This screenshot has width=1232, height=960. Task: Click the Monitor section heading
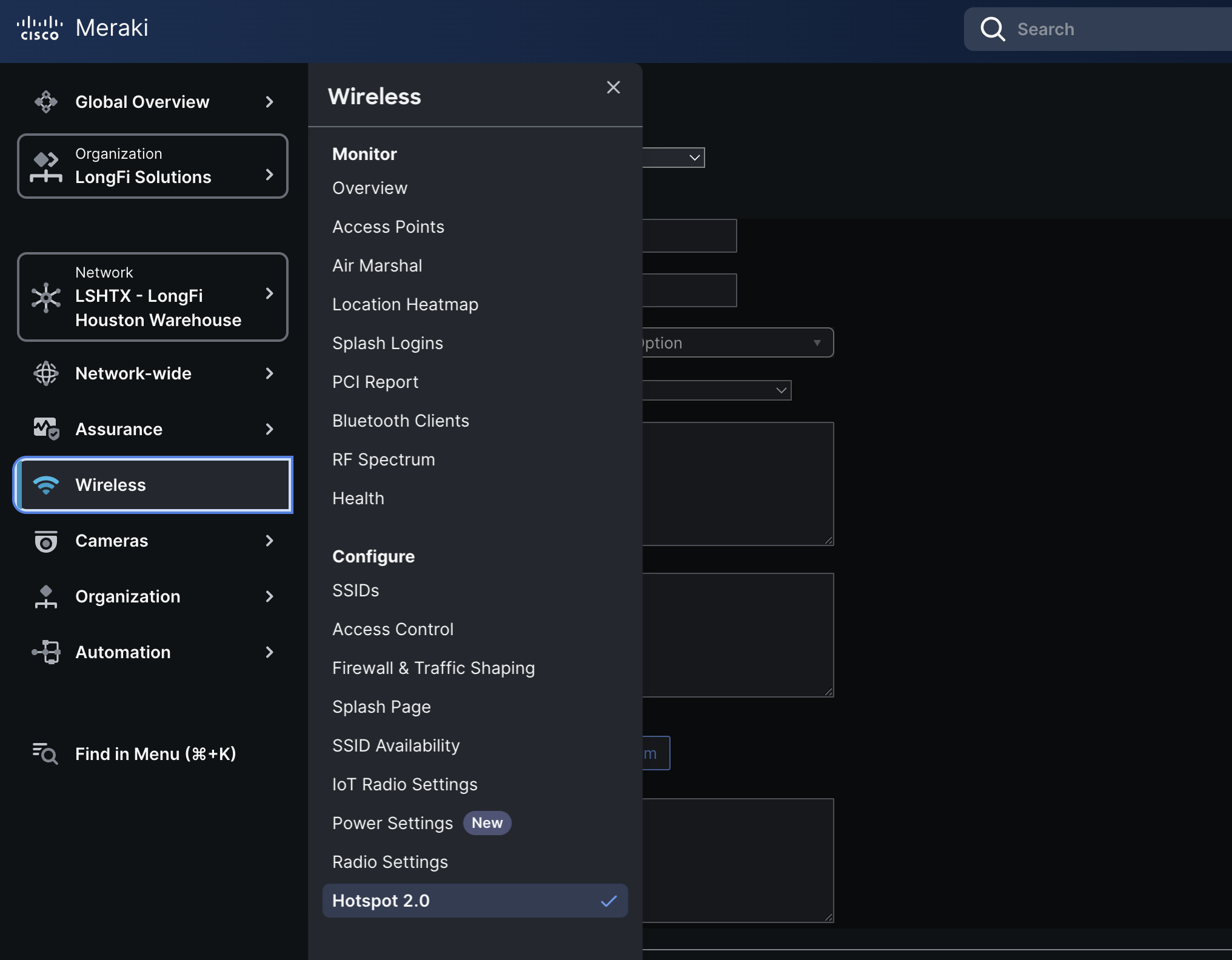(364, 154)
